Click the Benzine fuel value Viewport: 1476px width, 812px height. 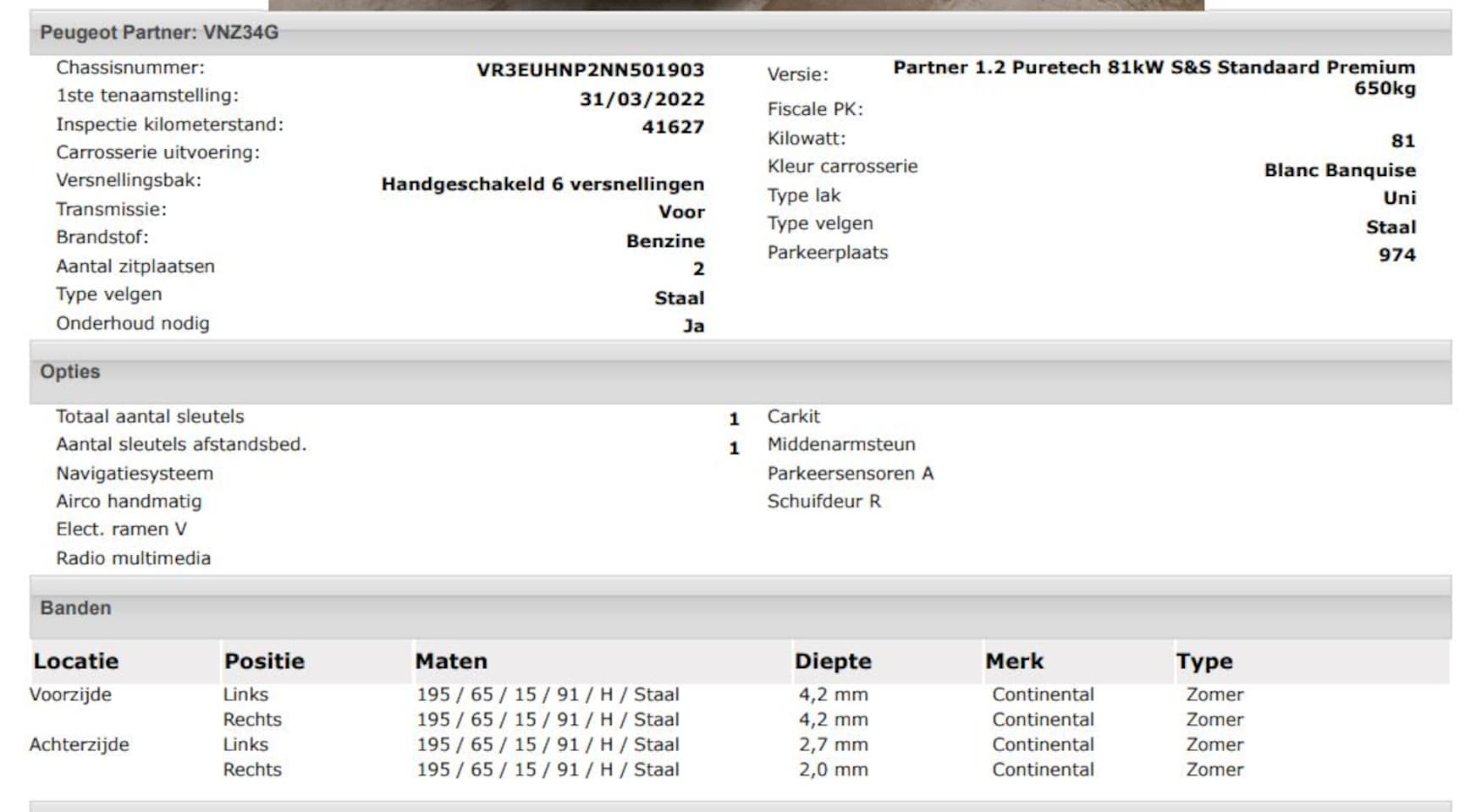point(665,241)
